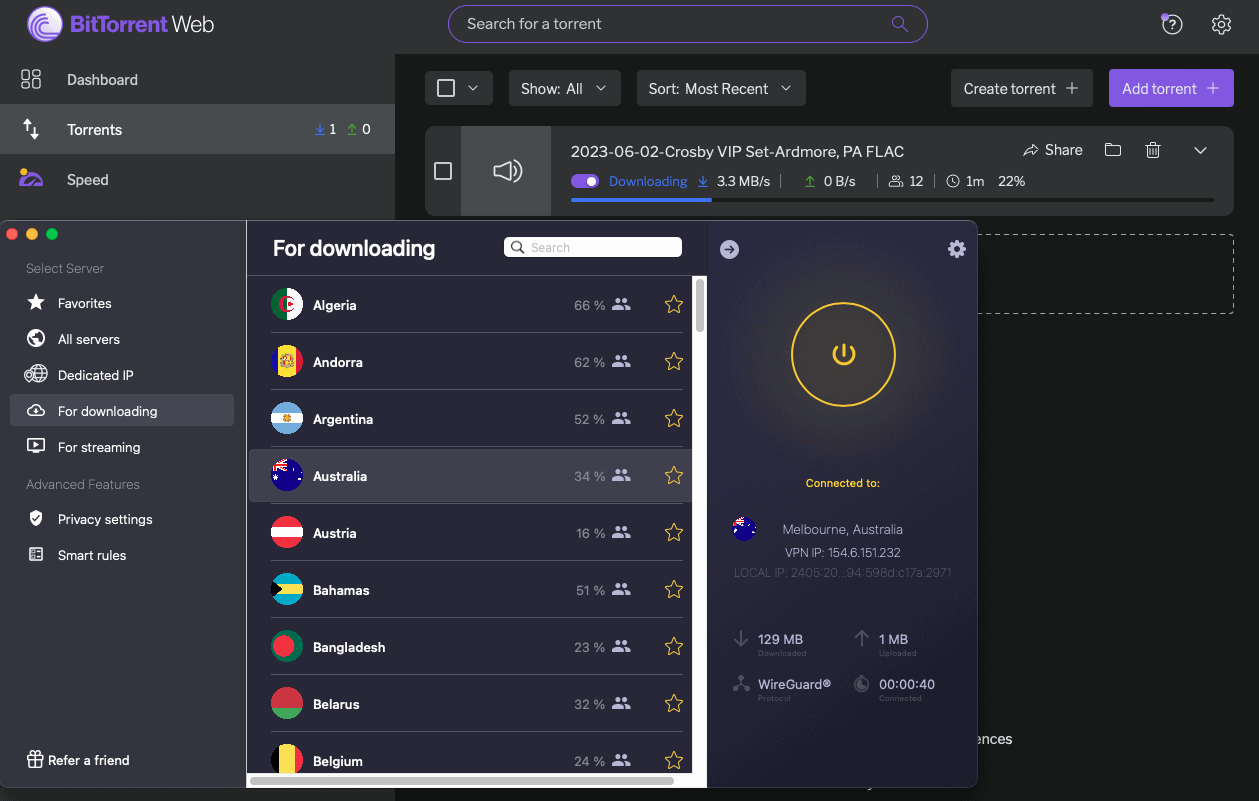Click the Add torrent button

click(1171, 88)
